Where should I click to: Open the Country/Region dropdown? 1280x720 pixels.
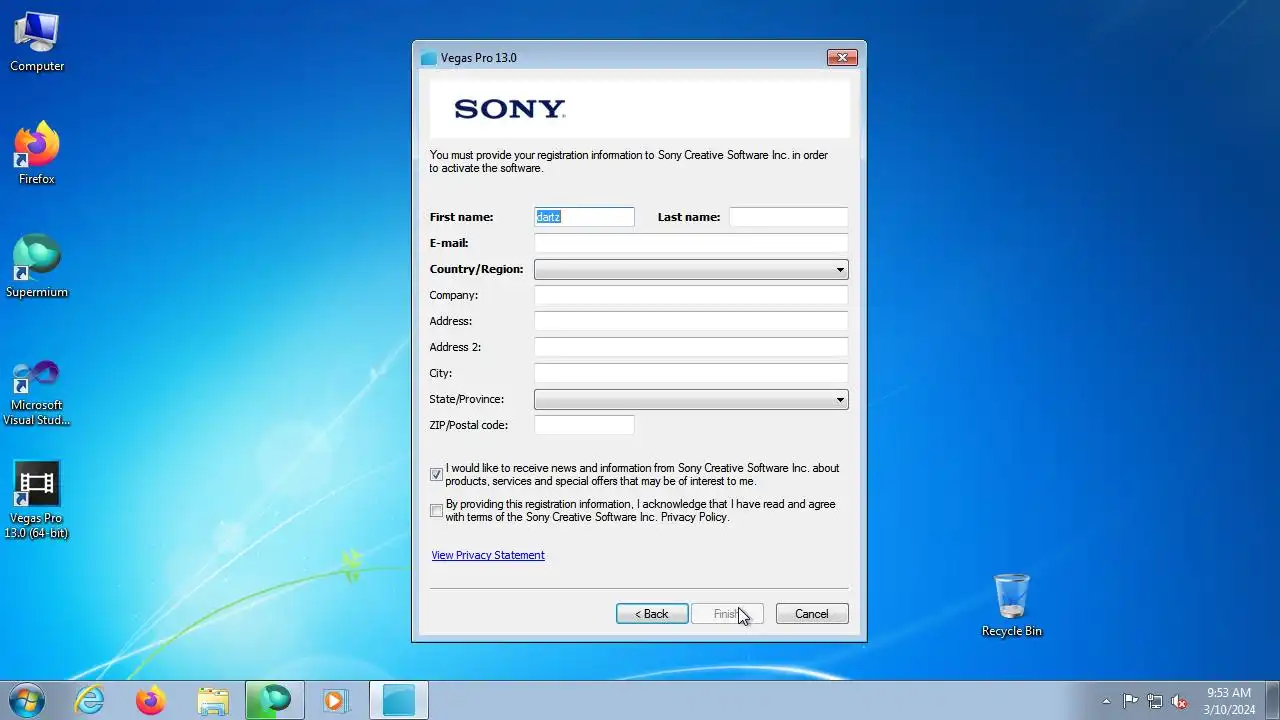click(691, 269)
